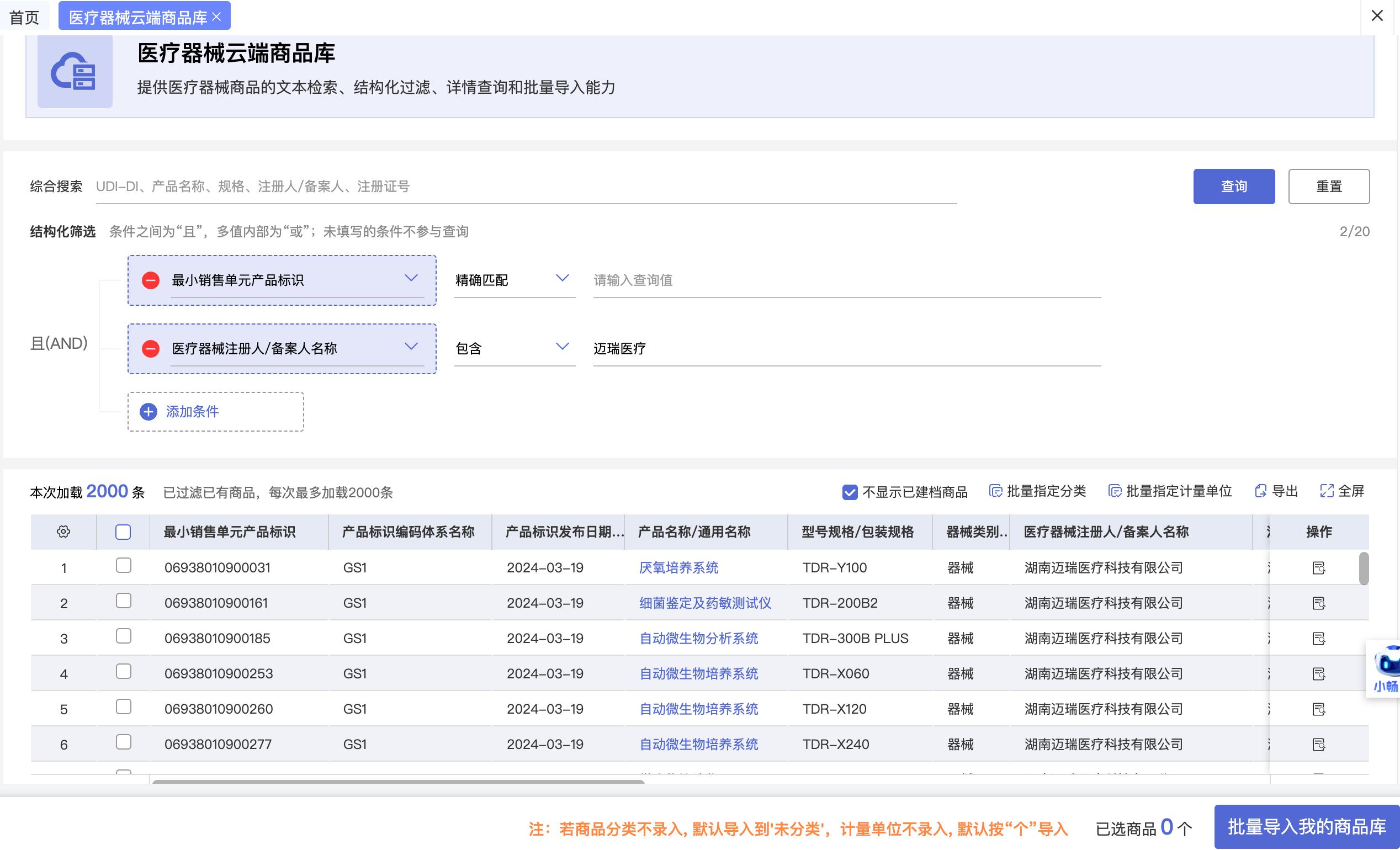Remove the 最小销售单元产品标识 filter condition
Screen dimensions: 1400x850
point(151,280)
